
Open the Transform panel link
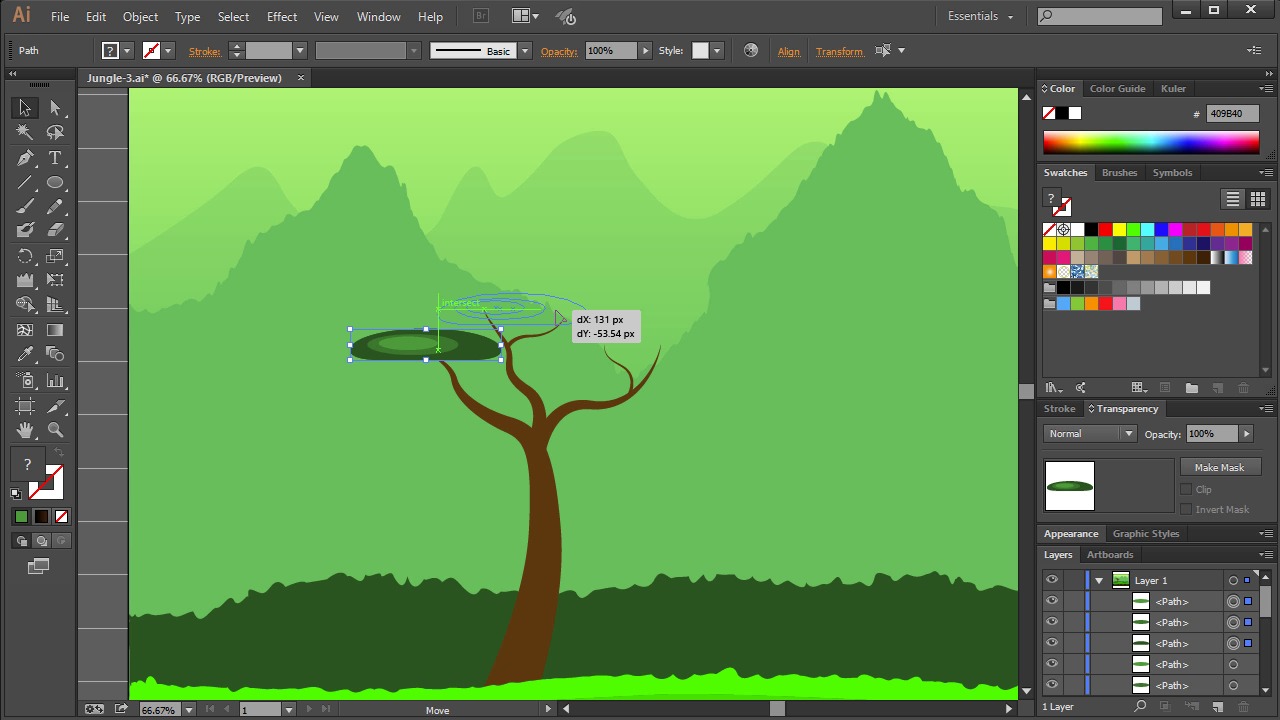coord(839,51)
